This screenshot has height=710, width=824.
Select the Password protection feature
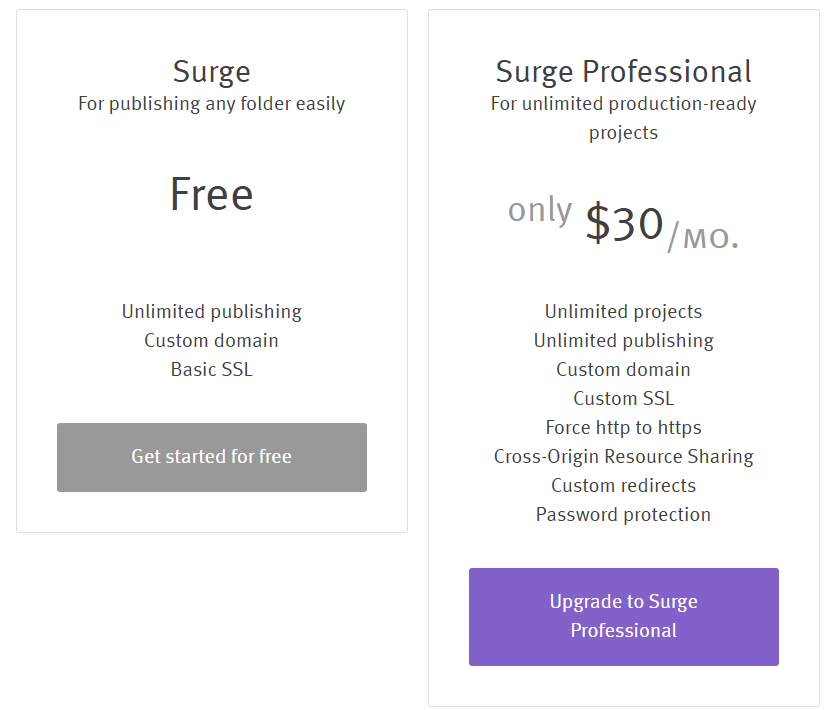coord(623,515)
